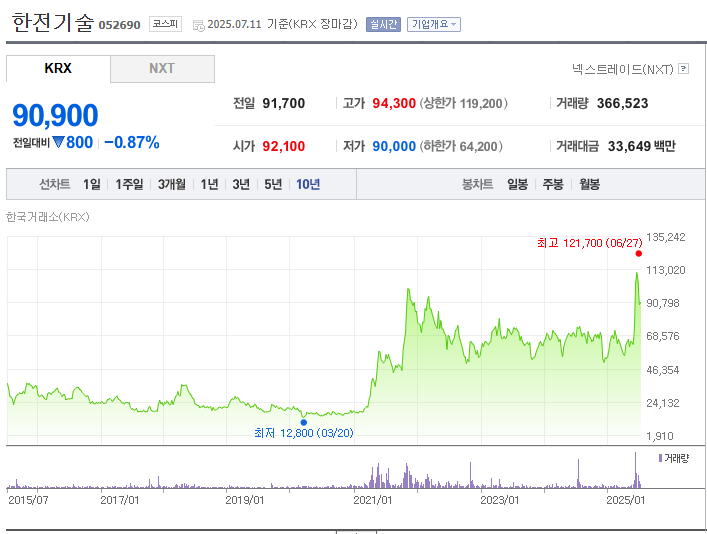Click the 2015/07 axis date label
707x534 pixels.
(x=28, y=500)
